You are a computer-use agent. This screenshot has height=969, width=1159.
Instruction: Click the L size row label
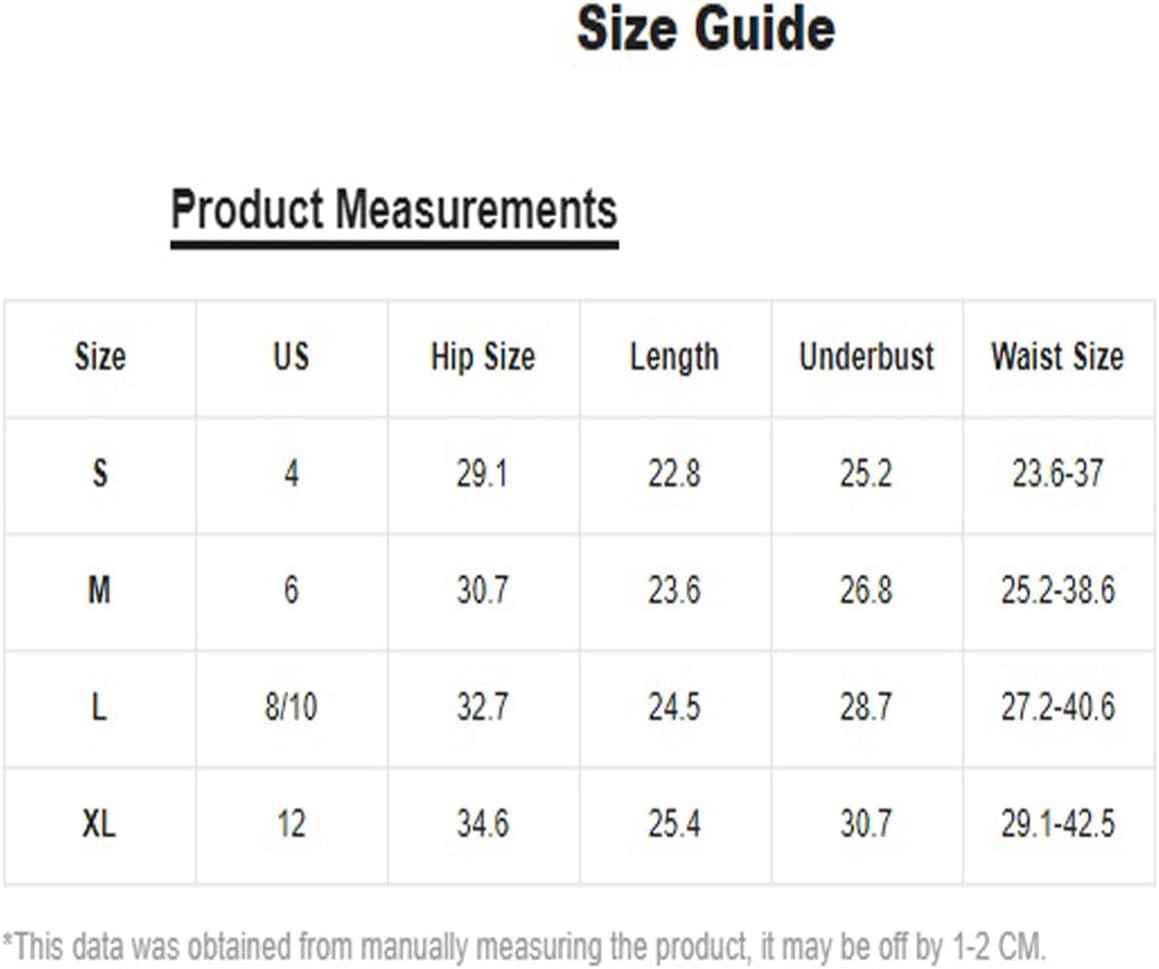pyautogui.click(x=99, y=707)
